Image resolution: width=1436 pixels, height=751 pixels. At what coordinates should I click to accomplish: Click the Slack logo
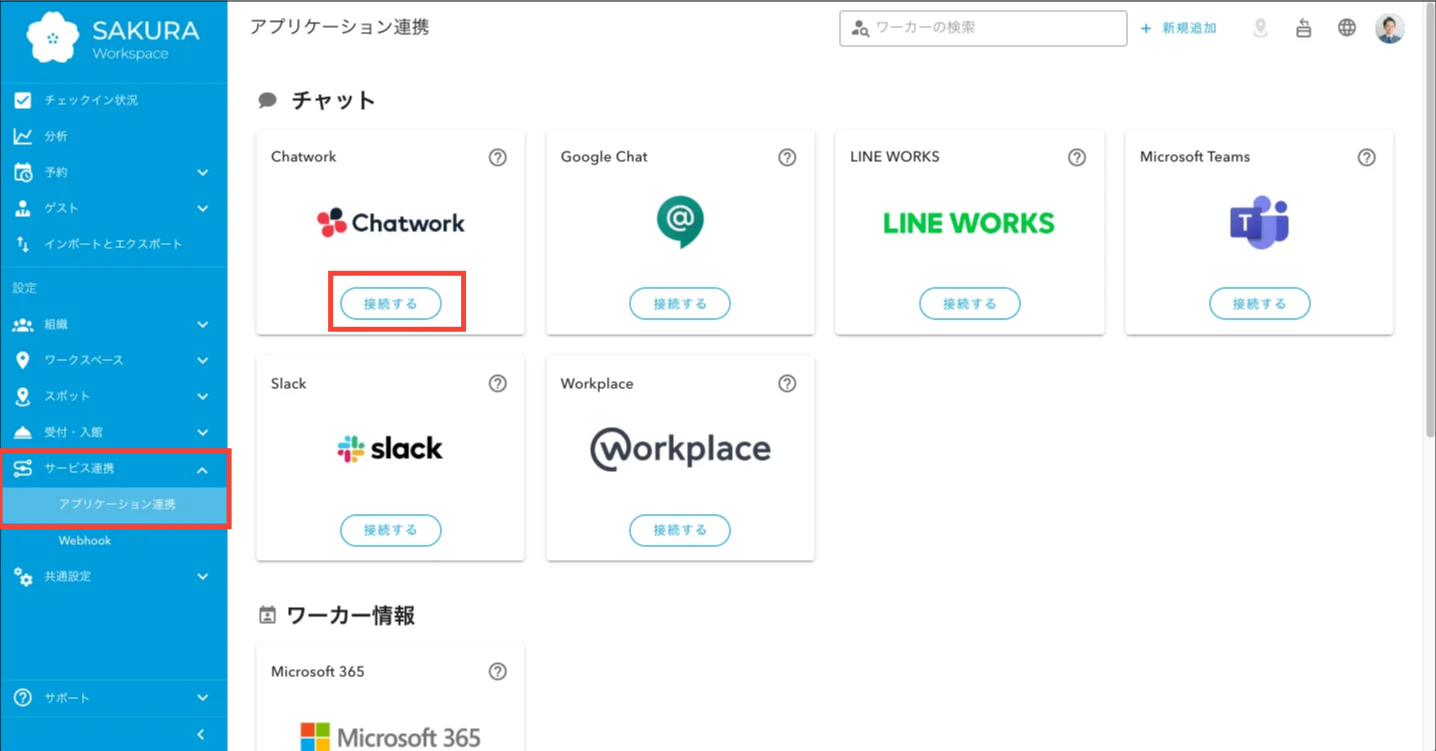pyautogui.click(x=390, y=449)
